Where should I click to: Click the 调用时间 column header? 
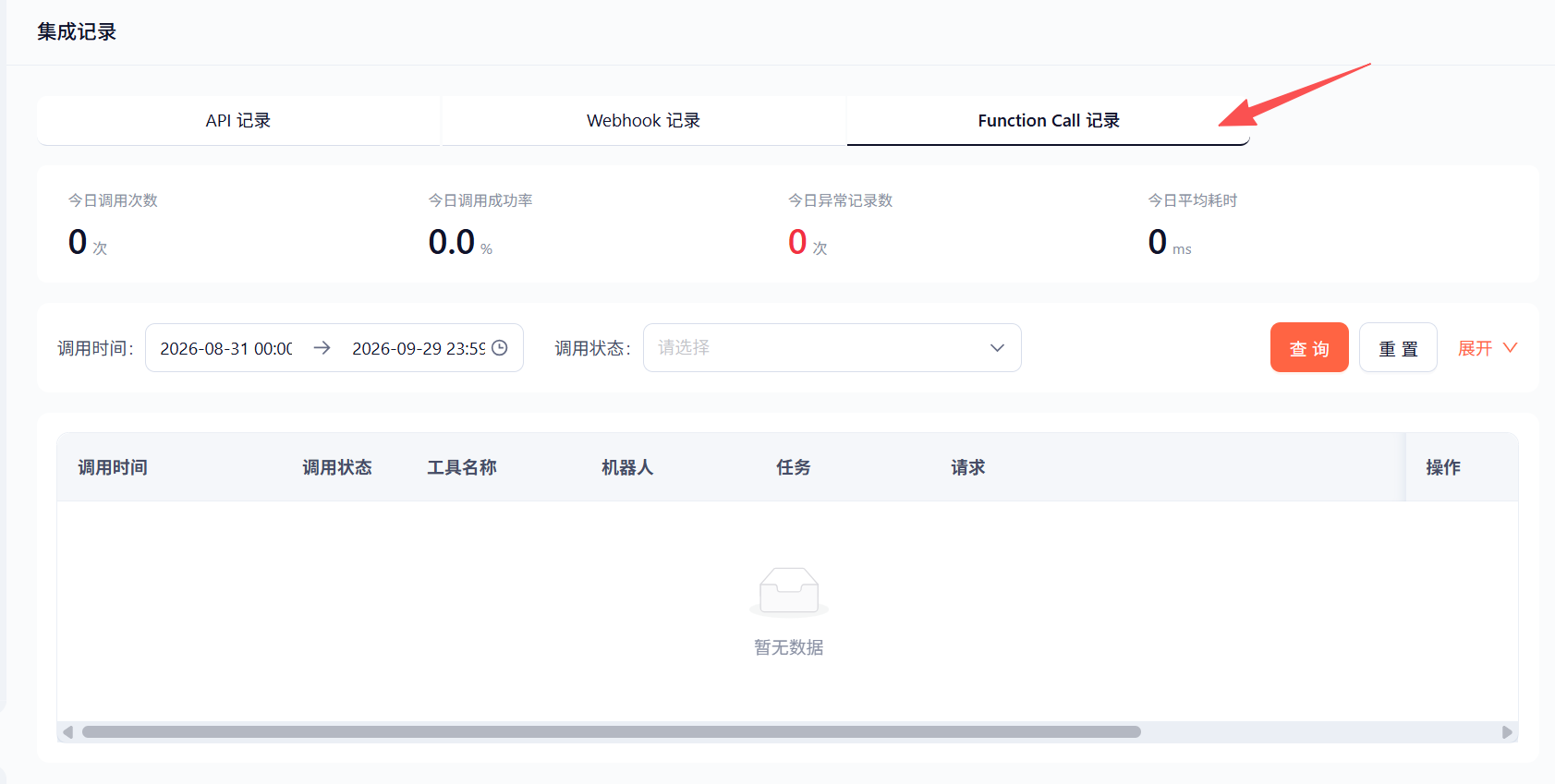[x=113, y=467]
